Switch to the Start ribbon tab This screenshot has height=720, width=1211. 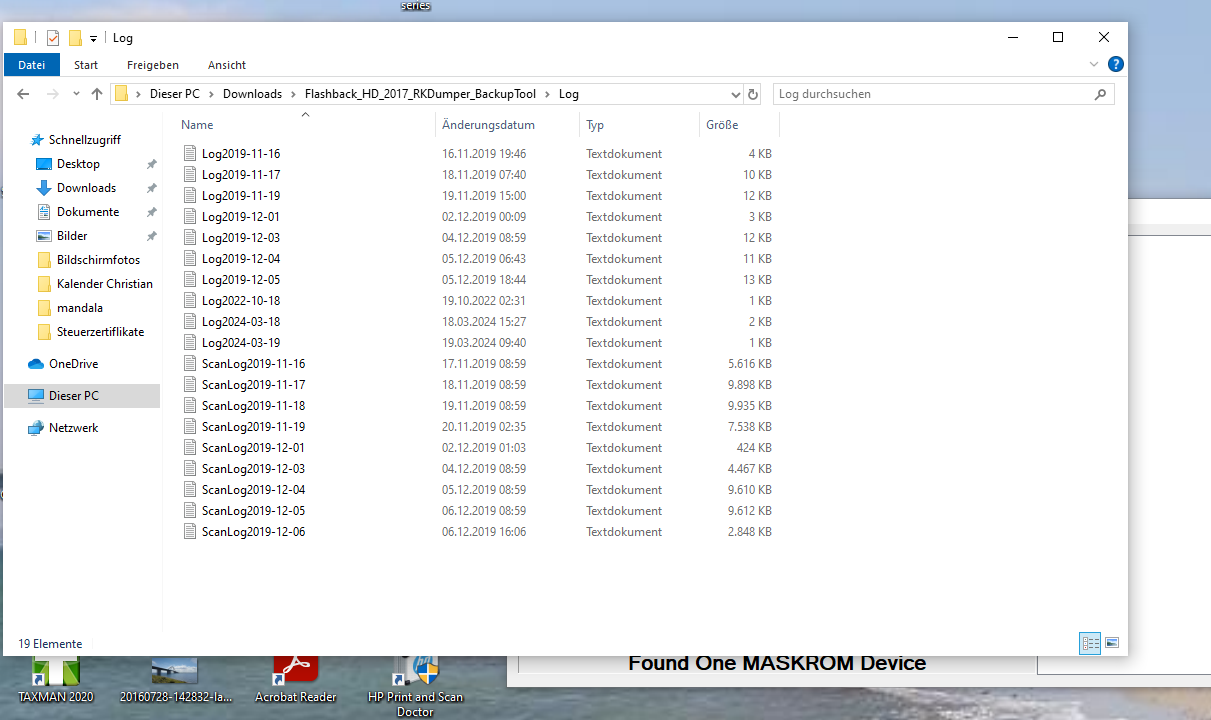click(86, 65)
